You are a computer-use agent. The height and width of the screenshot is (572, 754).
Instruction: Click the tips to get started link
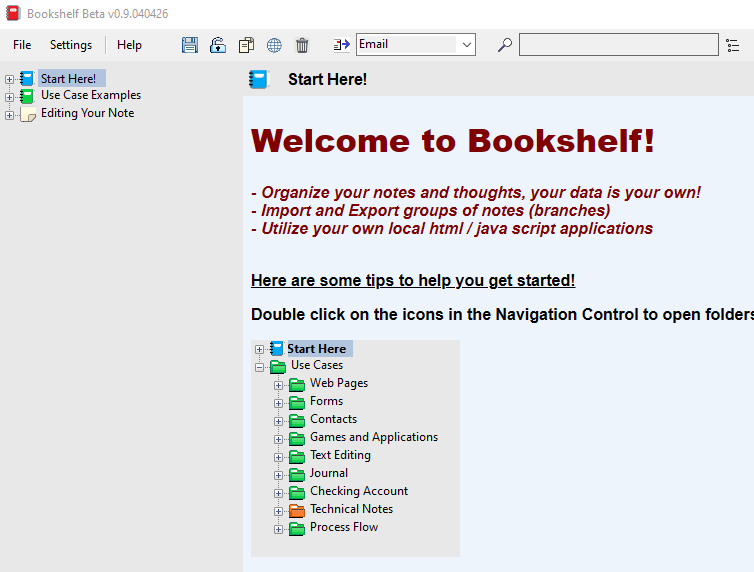pos(413,280)
